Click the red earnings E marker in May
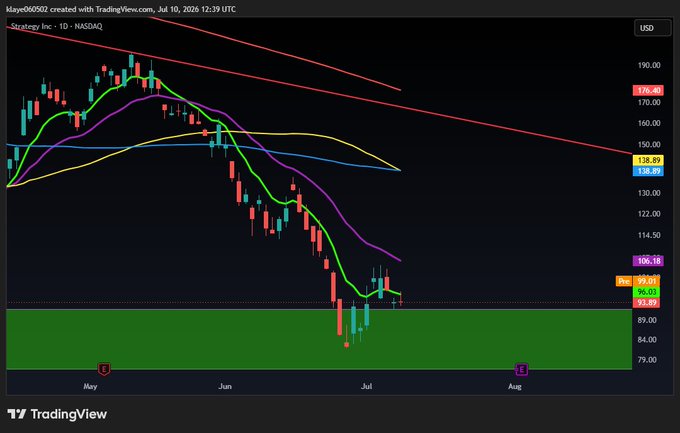 pyautogui.click(x=104, y=369)
